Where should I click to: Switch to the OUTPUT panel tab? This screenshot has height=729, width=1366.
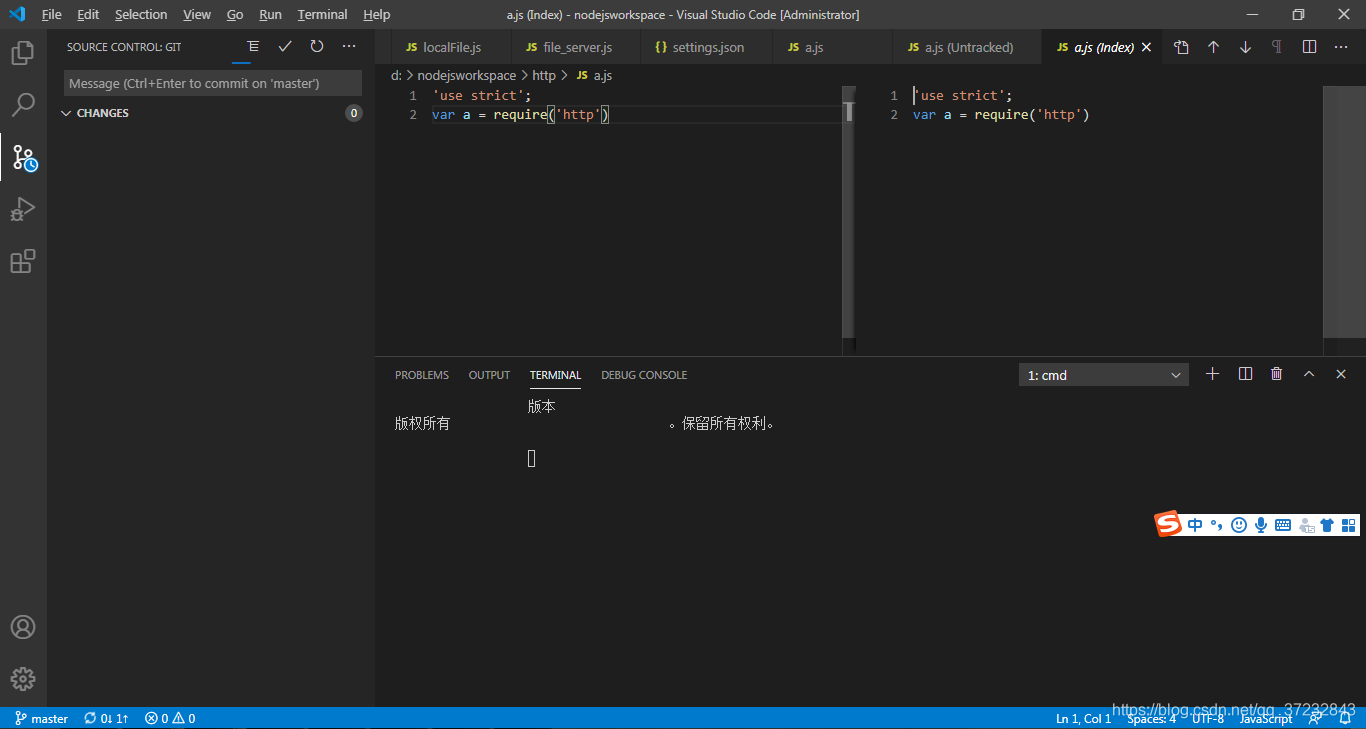[489, 375]
